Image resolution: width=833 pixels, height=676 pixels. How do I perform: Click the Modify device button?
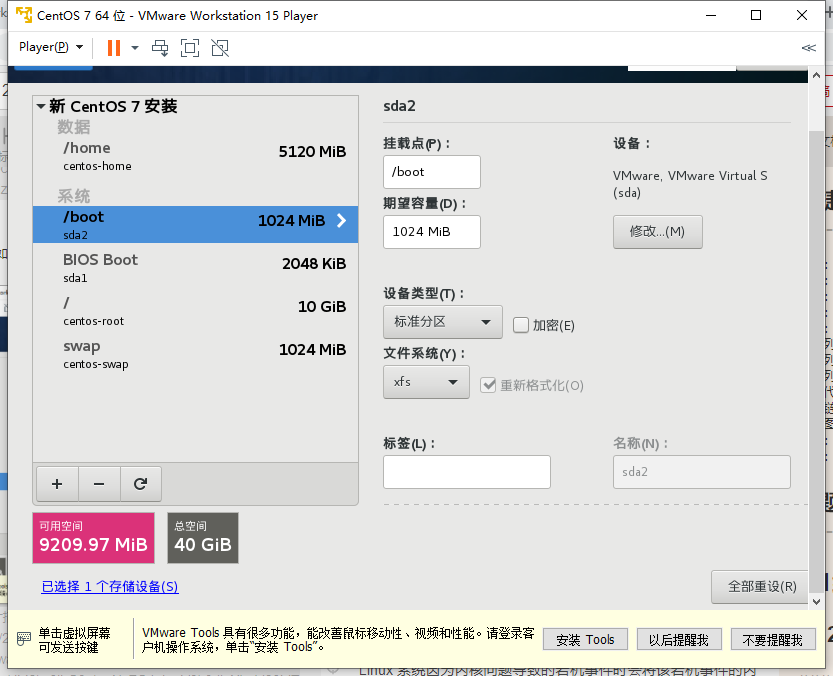(658, 232)
